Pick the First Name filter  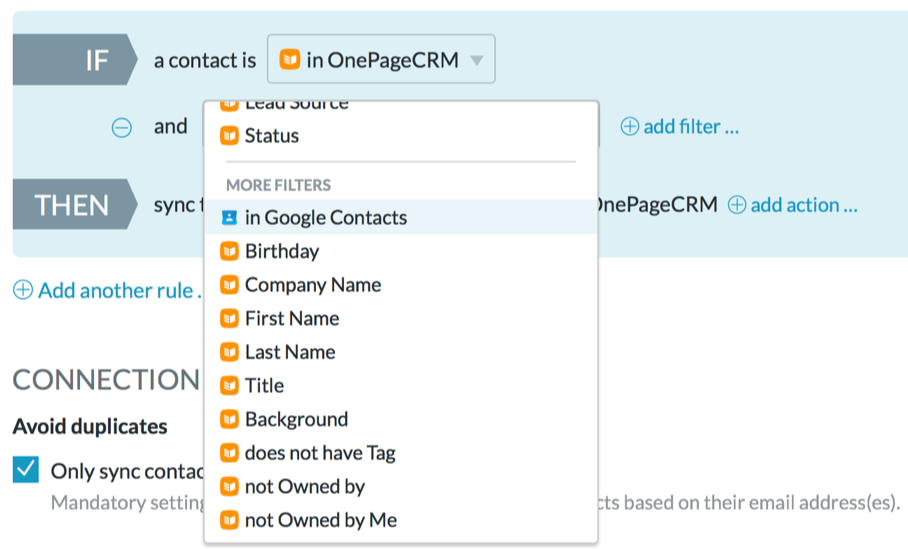point(291,318)
